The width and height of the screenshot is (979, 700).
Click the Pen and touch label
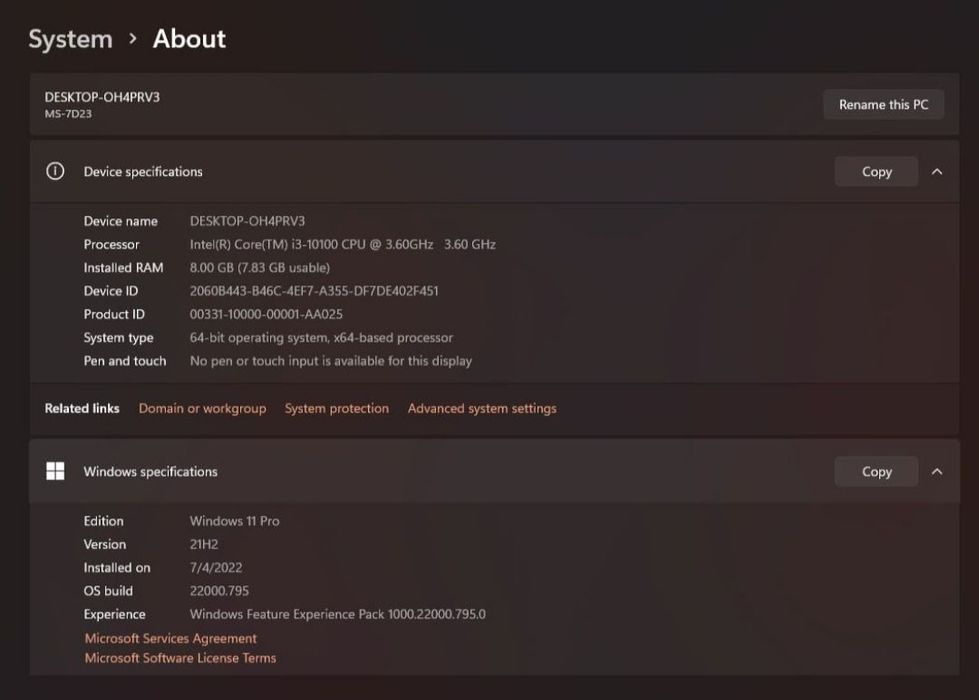tap(125, 361)
